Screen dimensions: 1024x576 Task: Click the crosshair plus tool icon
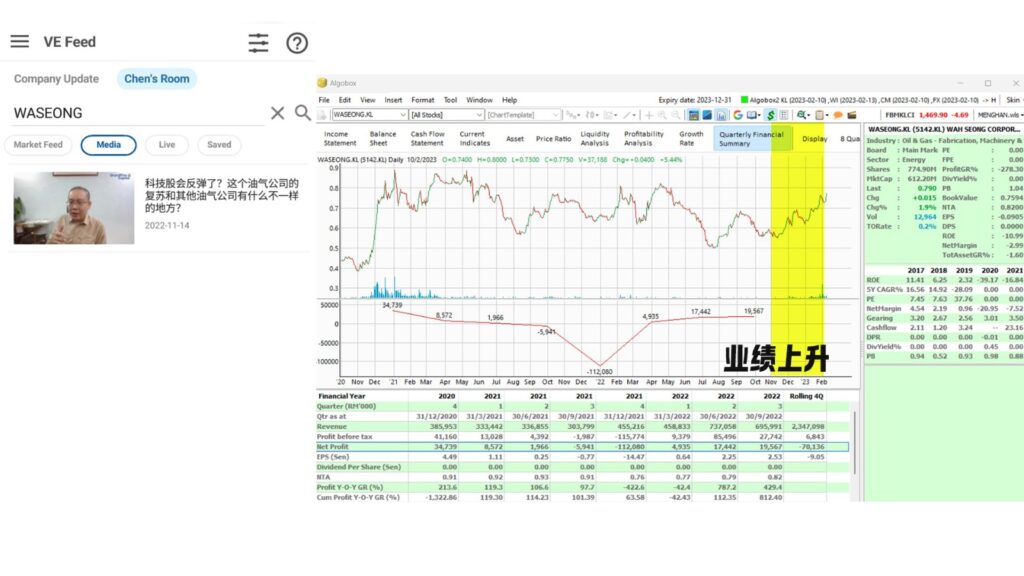(x=648, y=115)
